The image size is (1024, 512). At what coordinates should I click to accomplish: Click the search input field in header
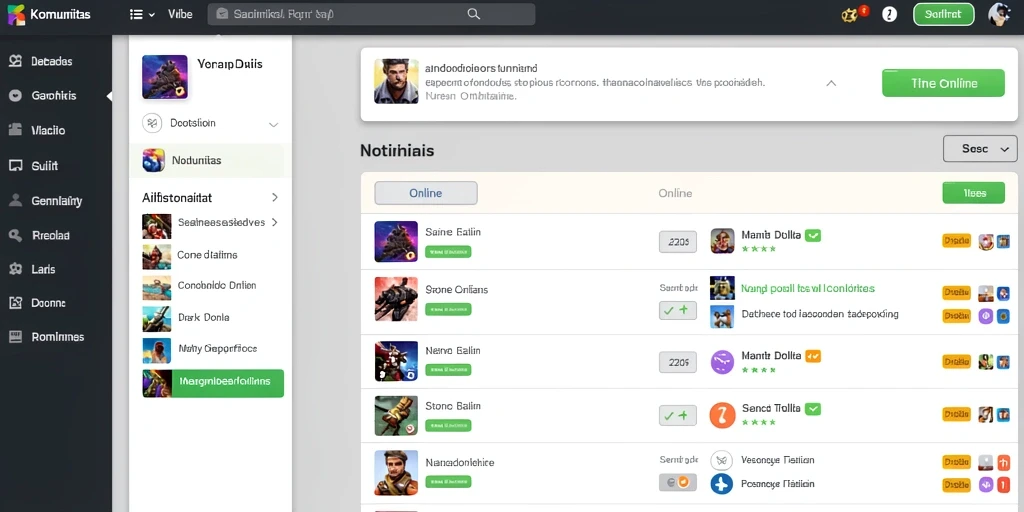coord(371,14)
